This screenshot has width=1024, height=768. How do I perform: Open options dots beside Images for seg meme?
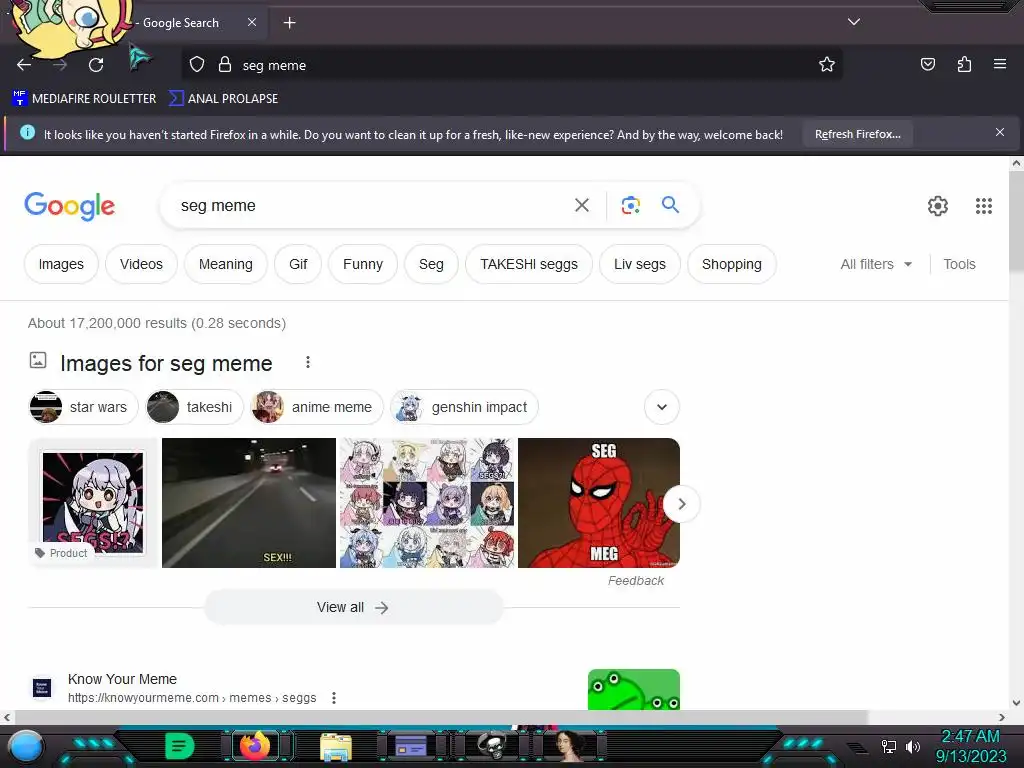pyautogui.click(x=308, y=362)
